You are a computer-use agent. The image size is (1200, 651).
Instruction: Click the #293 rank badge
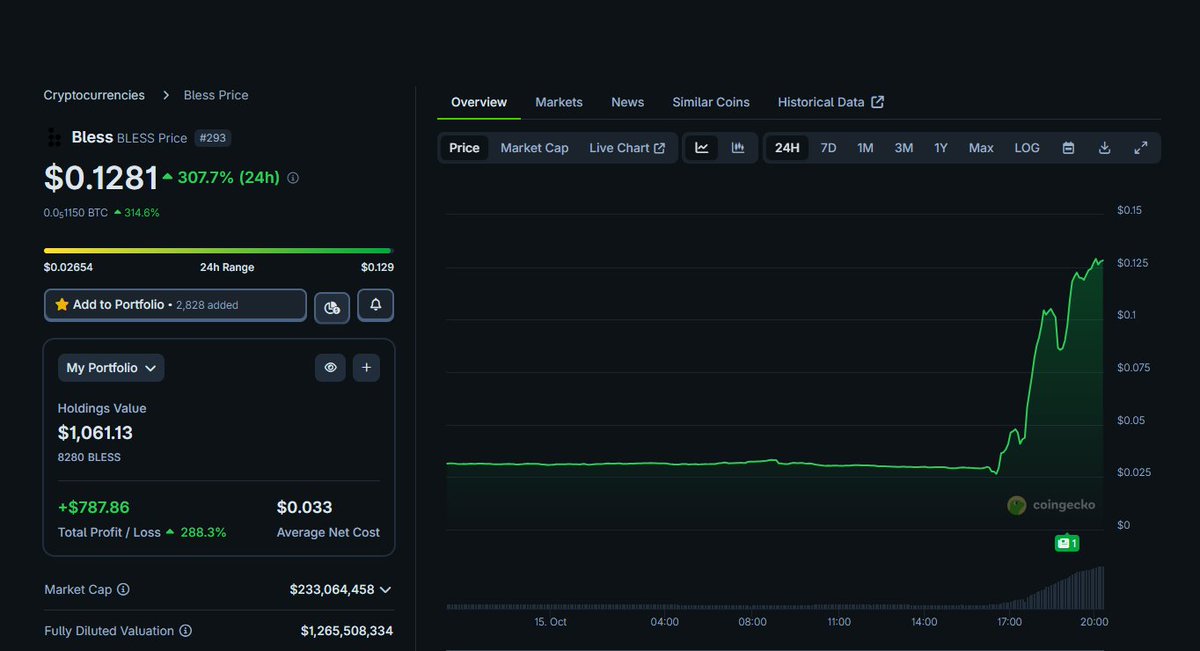pos(213,138)
